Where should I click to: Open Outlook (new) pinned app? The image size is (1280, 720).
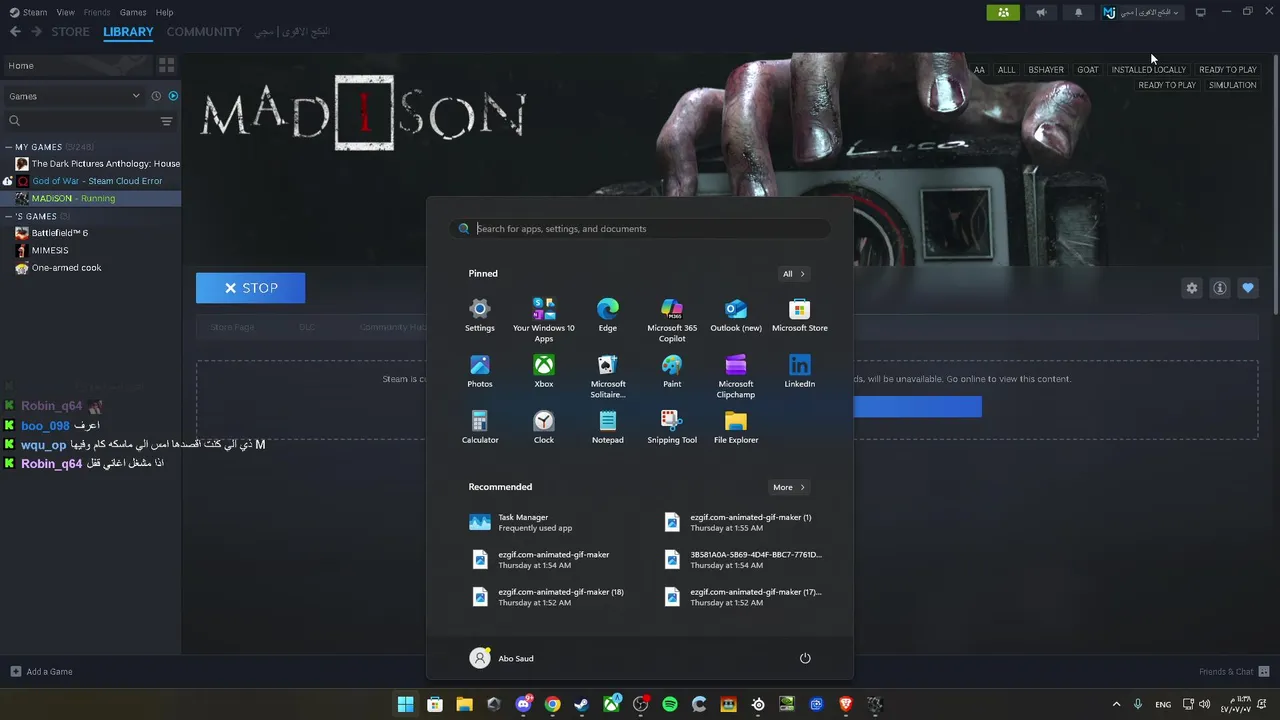(736, 315)
